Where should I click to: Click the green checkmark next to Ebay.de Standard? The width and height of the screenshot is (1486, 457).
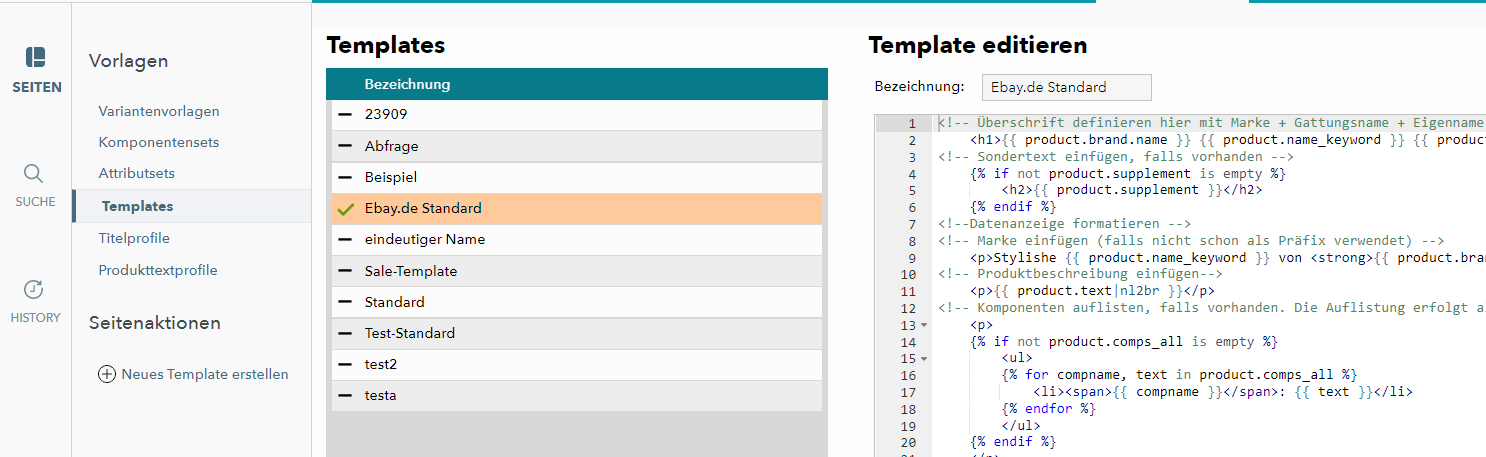[346, 209]
